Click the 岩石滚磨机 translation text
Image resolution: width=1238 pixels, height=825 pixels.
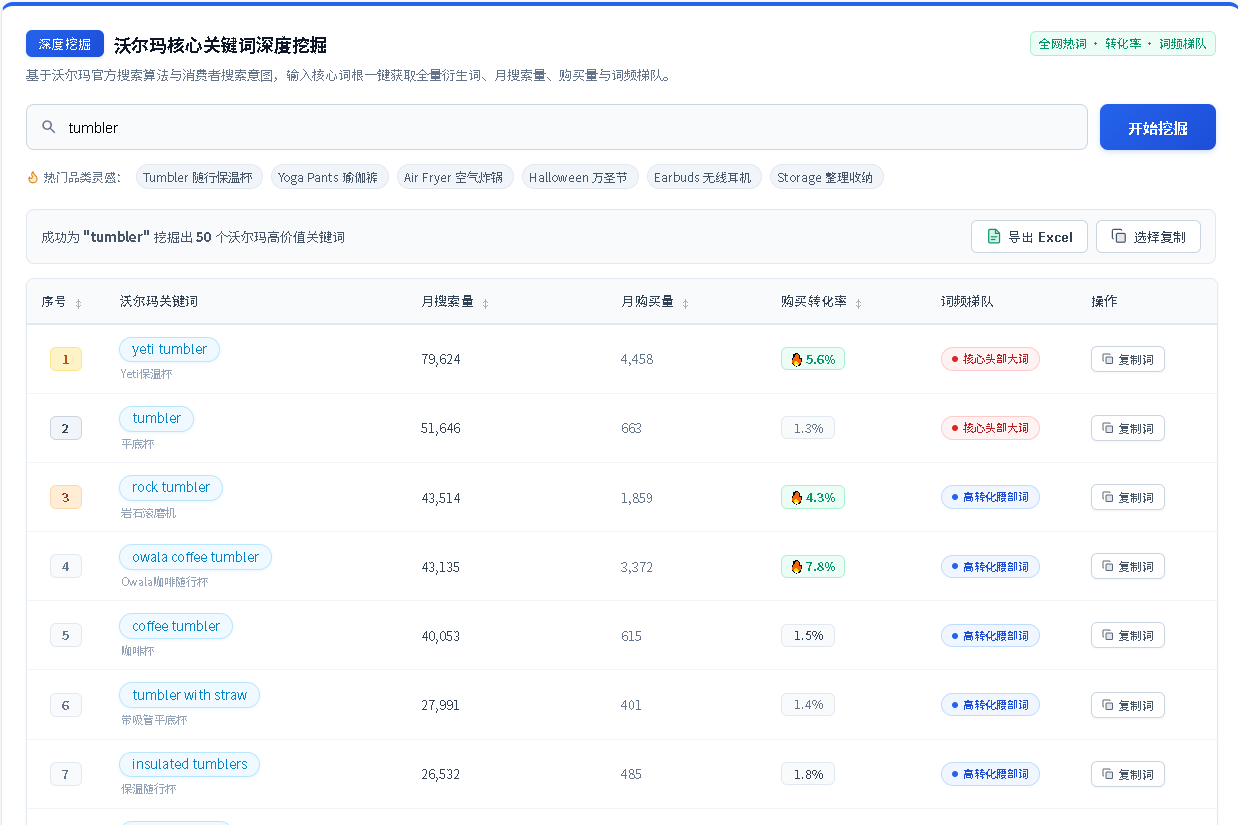[x=148, y=513]
